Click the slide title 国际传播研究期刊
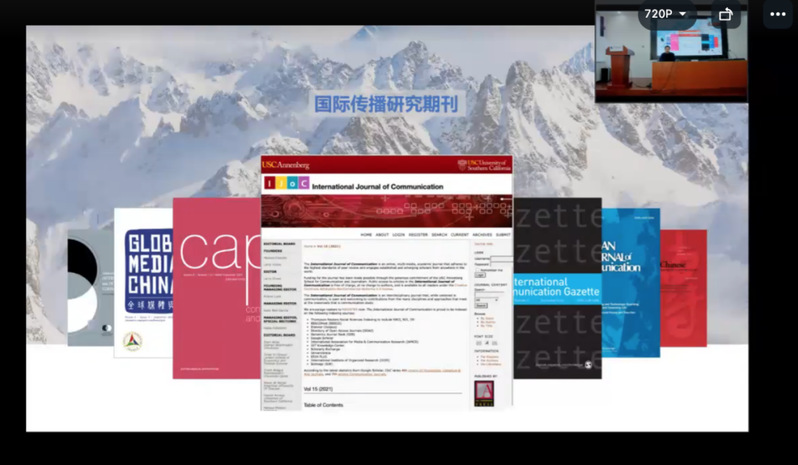 [x=386, y=104]
